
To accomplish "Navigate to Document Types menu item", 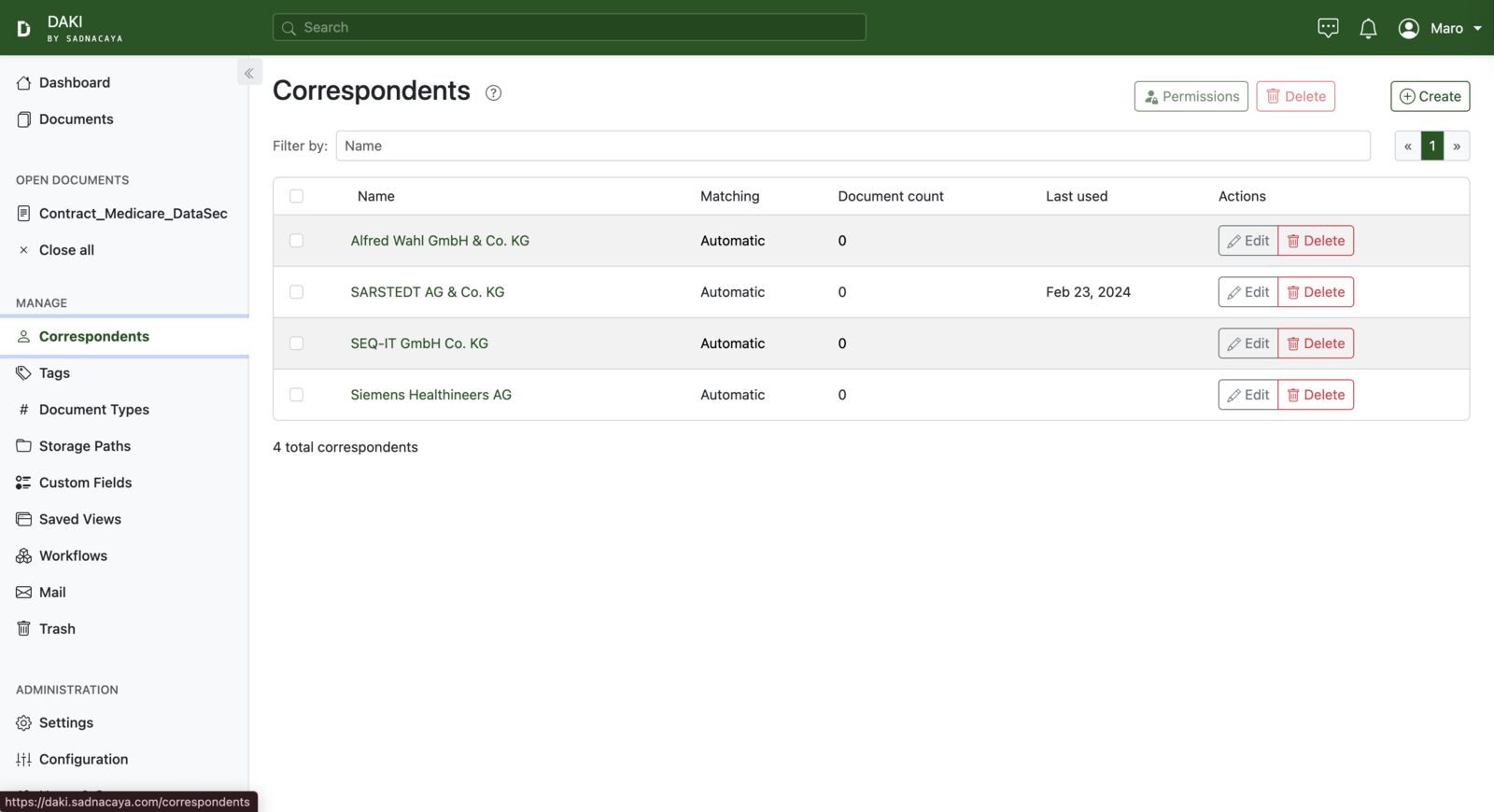I will (x=93, y=410).
